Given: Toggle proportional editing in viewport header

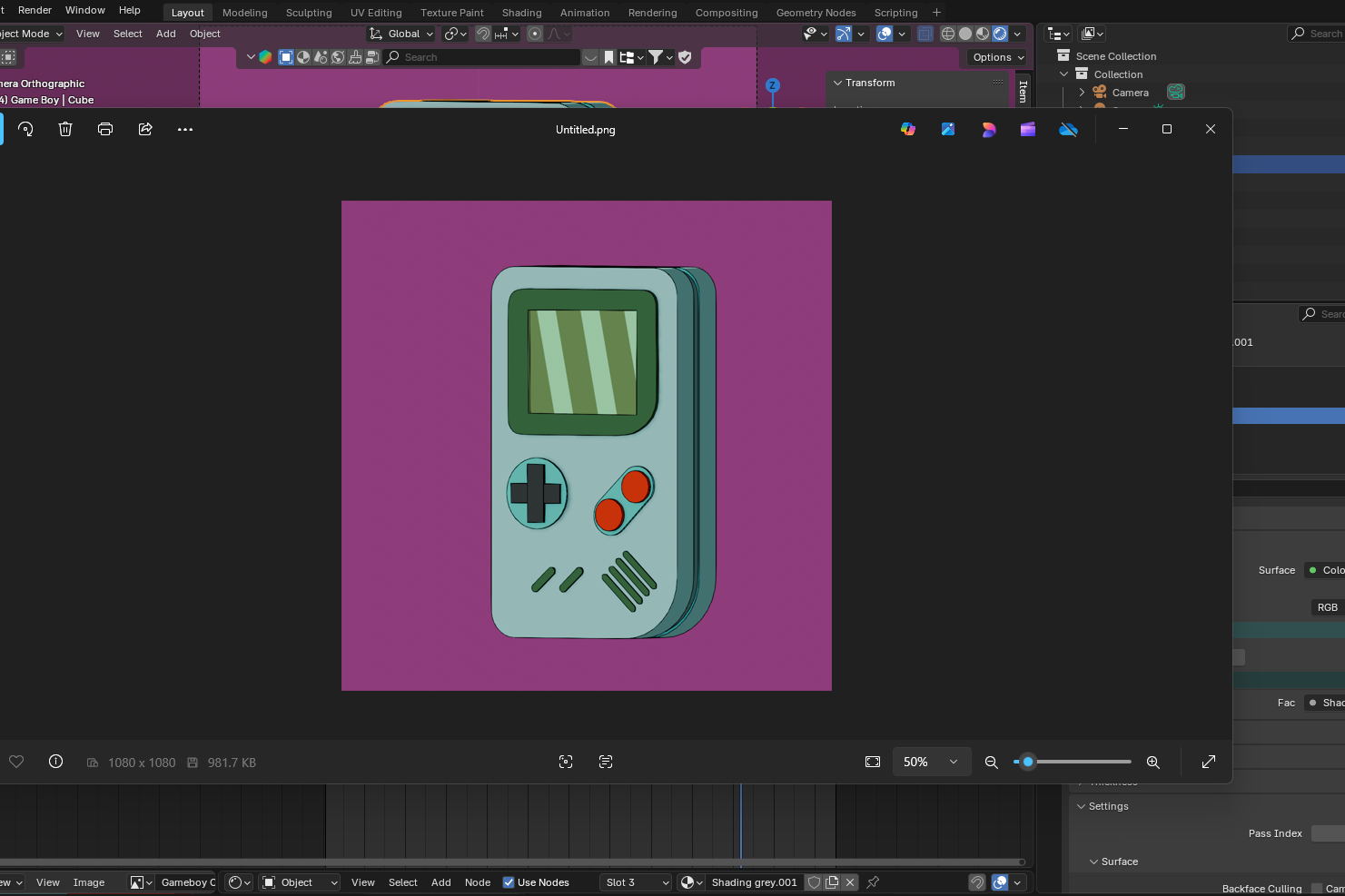Looking at the screenshot, I should (535, 34).
